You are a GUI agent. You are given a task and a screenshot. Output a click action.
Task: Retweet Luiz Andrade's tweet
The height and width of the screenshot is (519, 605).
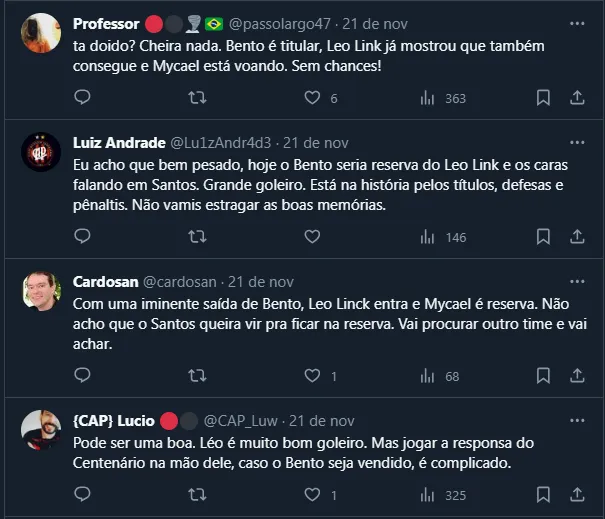(x=198, y=237)
